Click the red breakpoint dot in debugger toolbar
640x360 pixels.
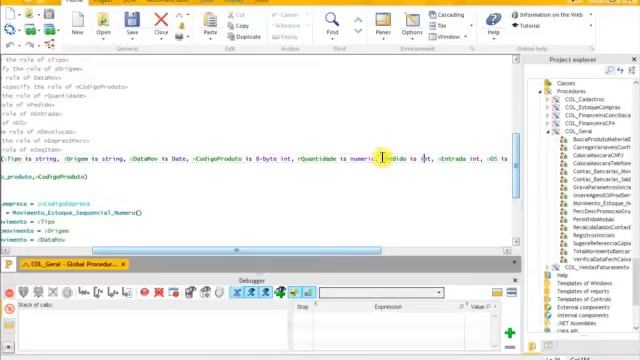(x=144, y=292)
